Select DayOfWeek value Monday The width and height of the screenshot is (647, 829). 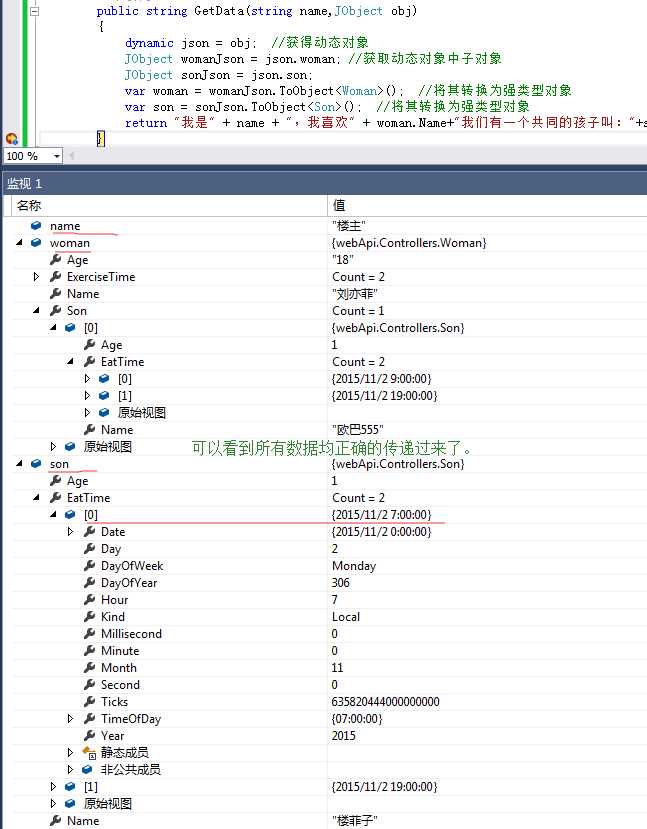[x=354, y=566]
